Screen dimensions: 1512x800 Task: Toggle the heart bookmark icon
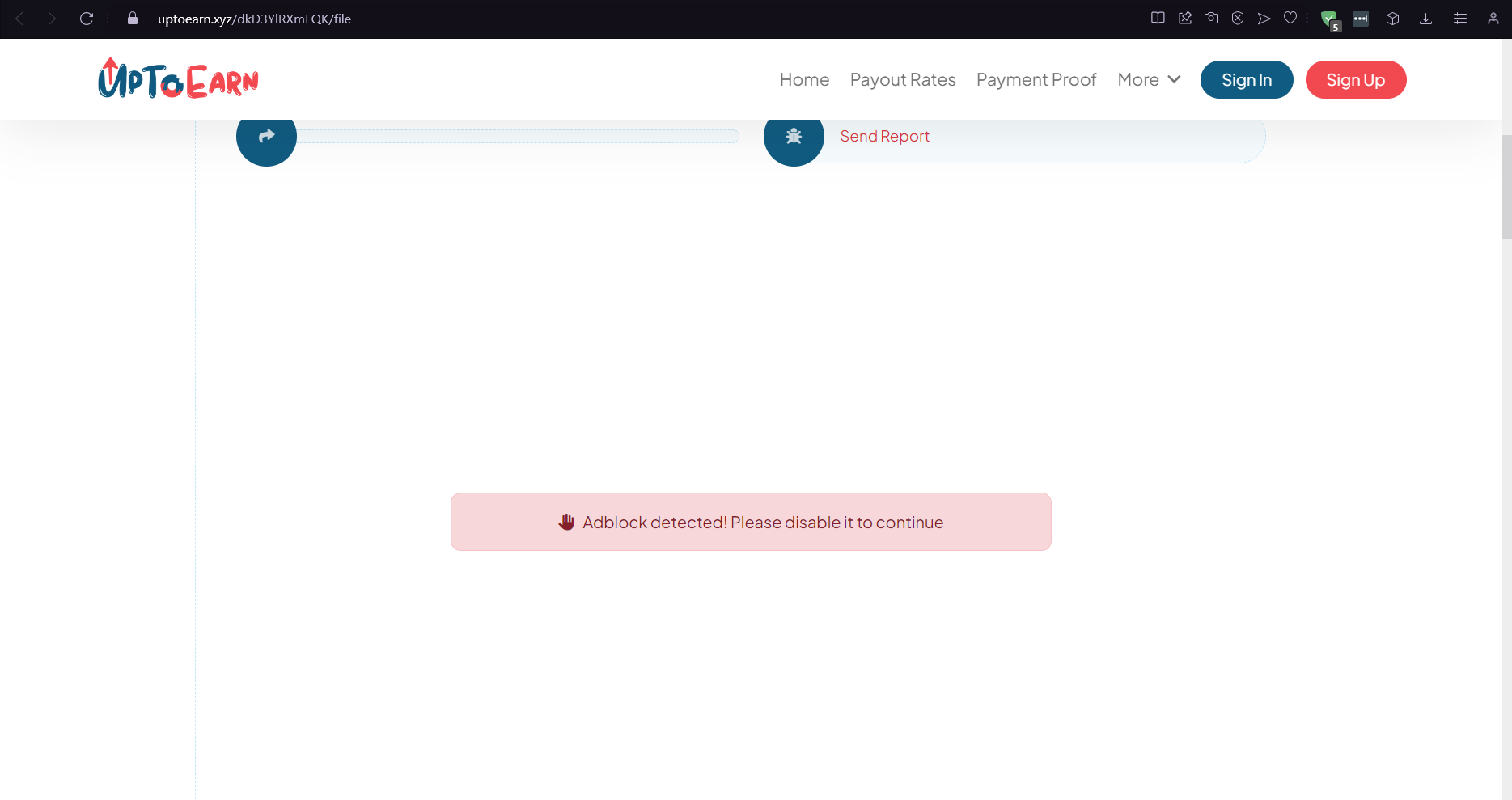click(1290, 18)
